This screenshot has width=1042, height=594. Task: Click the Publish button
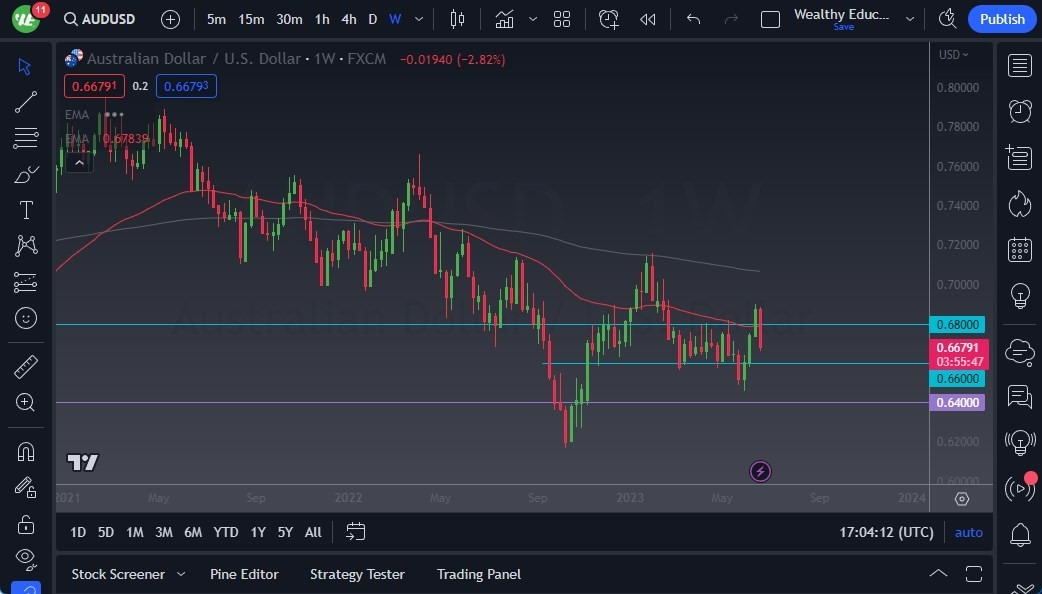click(x=1001, y=18)
